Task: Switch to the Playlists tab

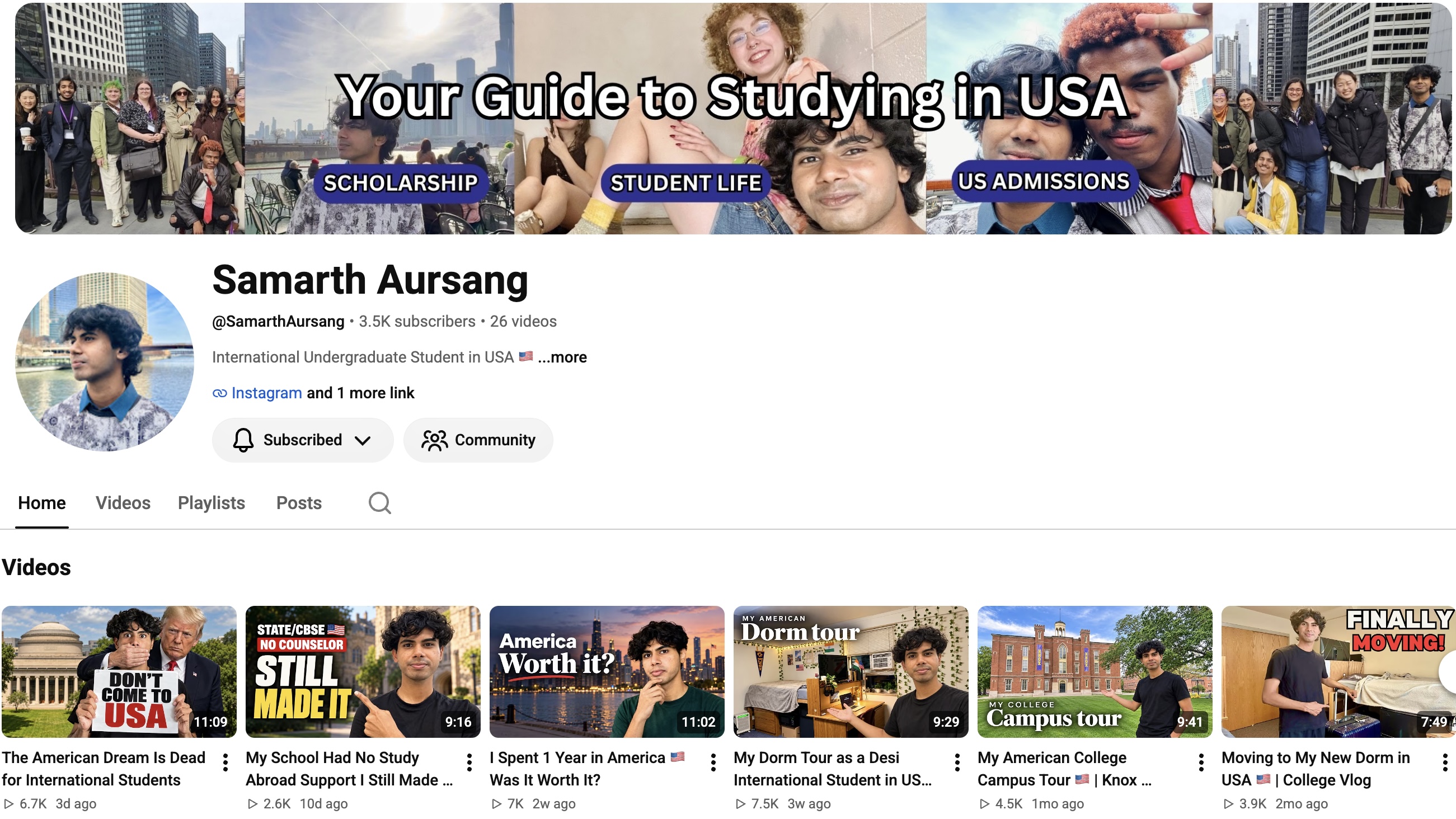Action: click(x=212, y=503)
